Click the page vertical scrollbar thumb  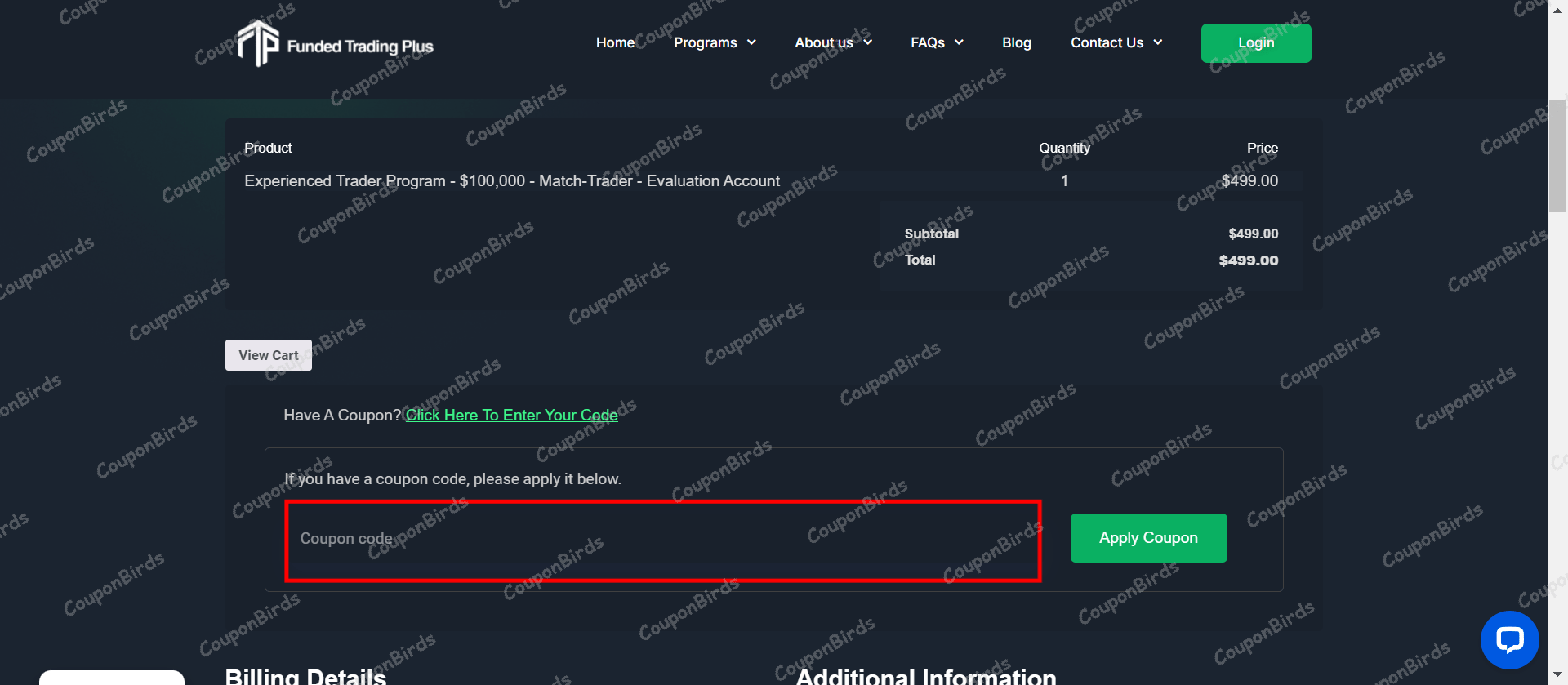(x=1557, y=155)
